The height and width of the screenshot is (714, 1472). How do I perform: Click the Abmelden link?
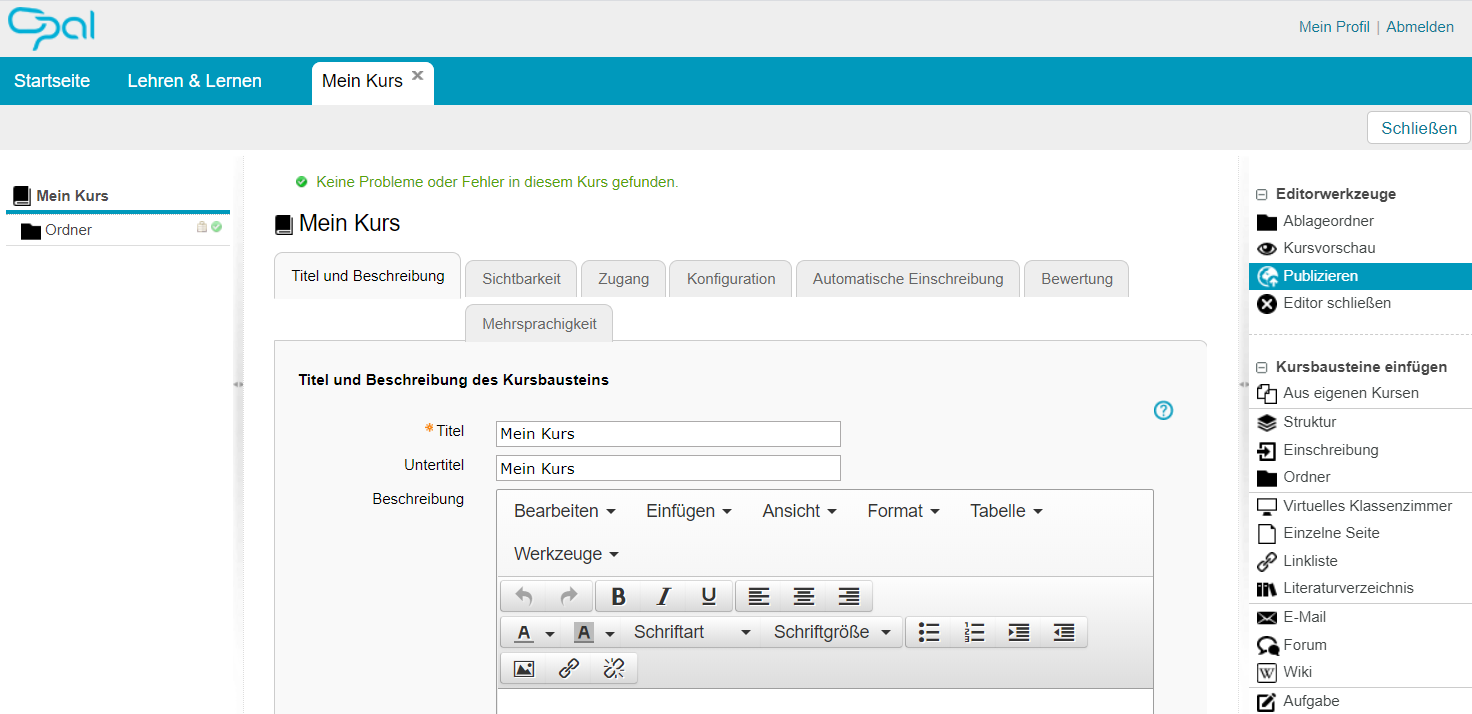1419,27
